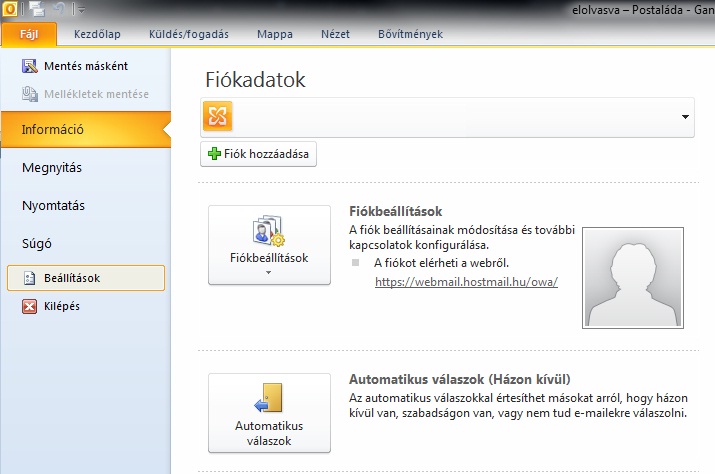The image size is (715, 474).
Task: Click the orange Exchange account icon
Action: click(218, 116)
